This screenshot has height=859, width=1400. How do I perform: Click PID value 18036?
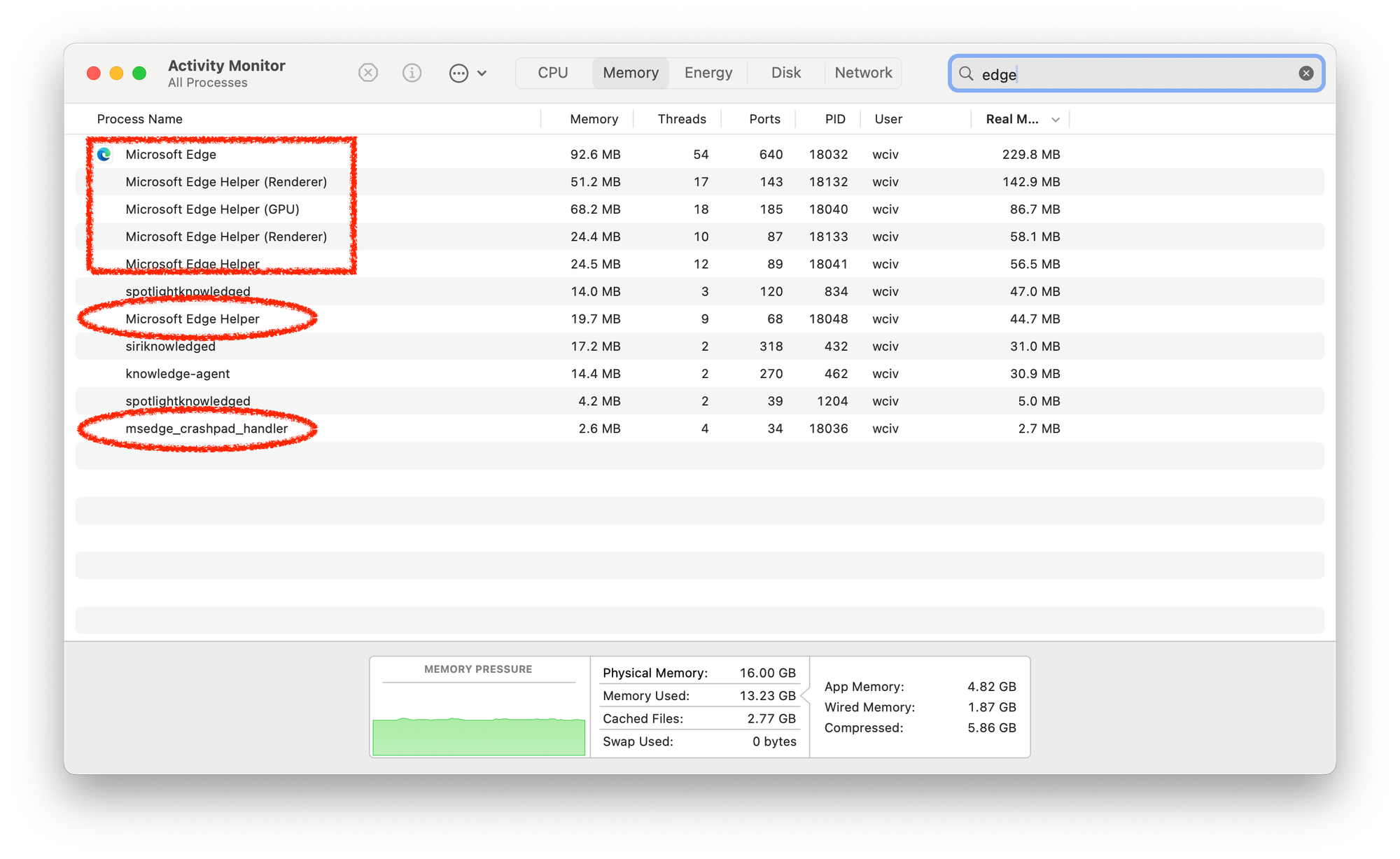click(828, 428)
